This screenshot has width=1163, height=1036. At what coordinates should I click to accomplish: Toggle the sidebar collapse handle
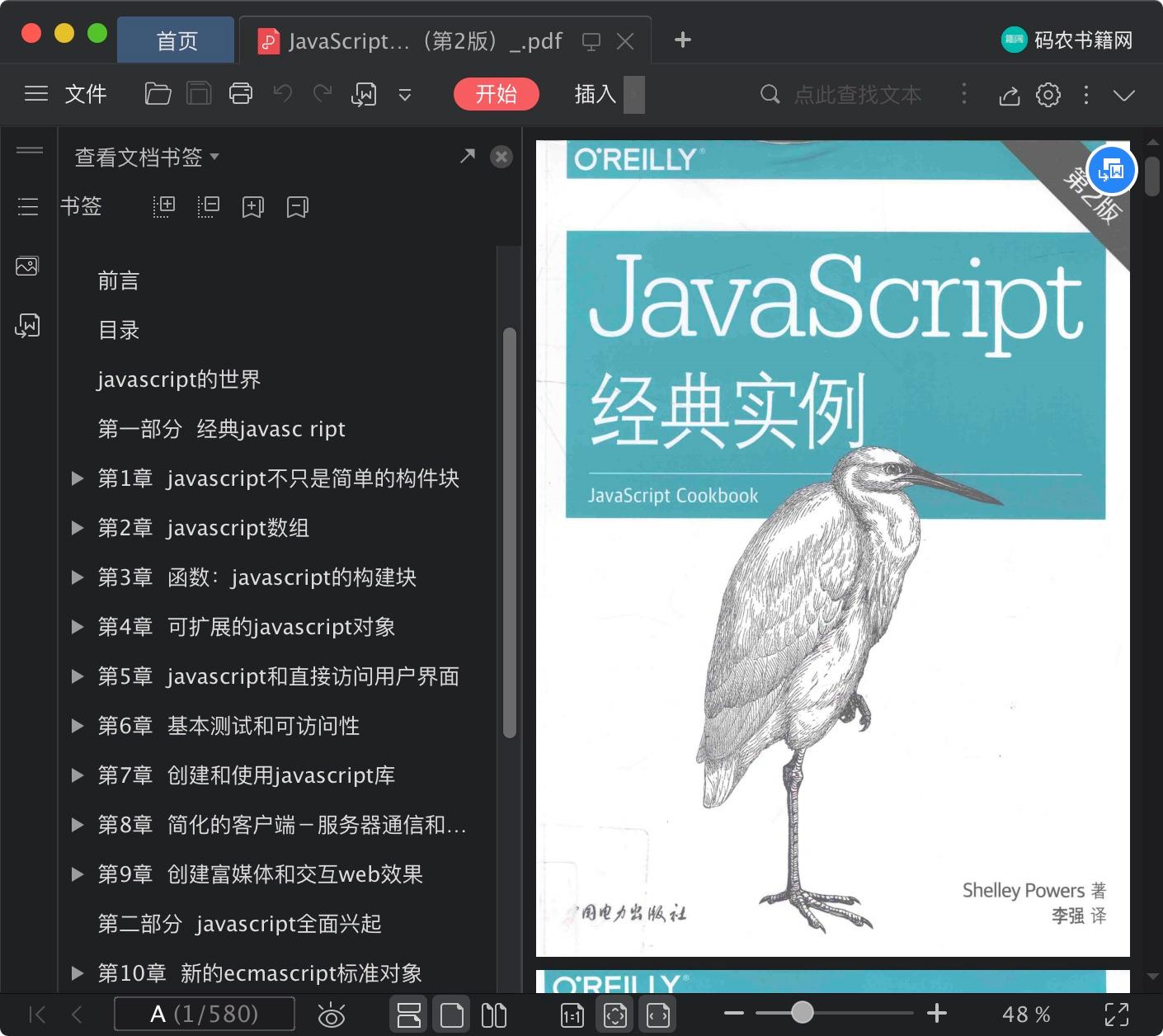point(30,150)
